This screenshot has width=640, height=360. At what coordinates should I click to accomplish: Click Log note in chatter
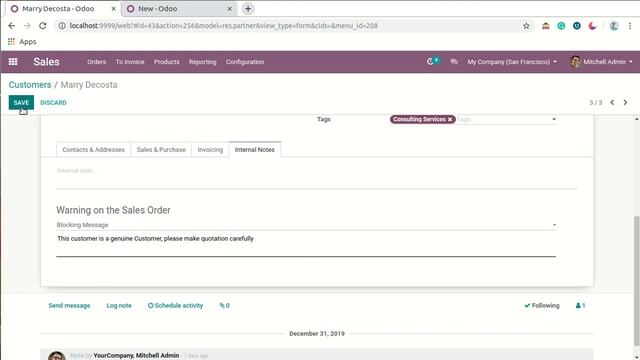(x=119, y=305)
